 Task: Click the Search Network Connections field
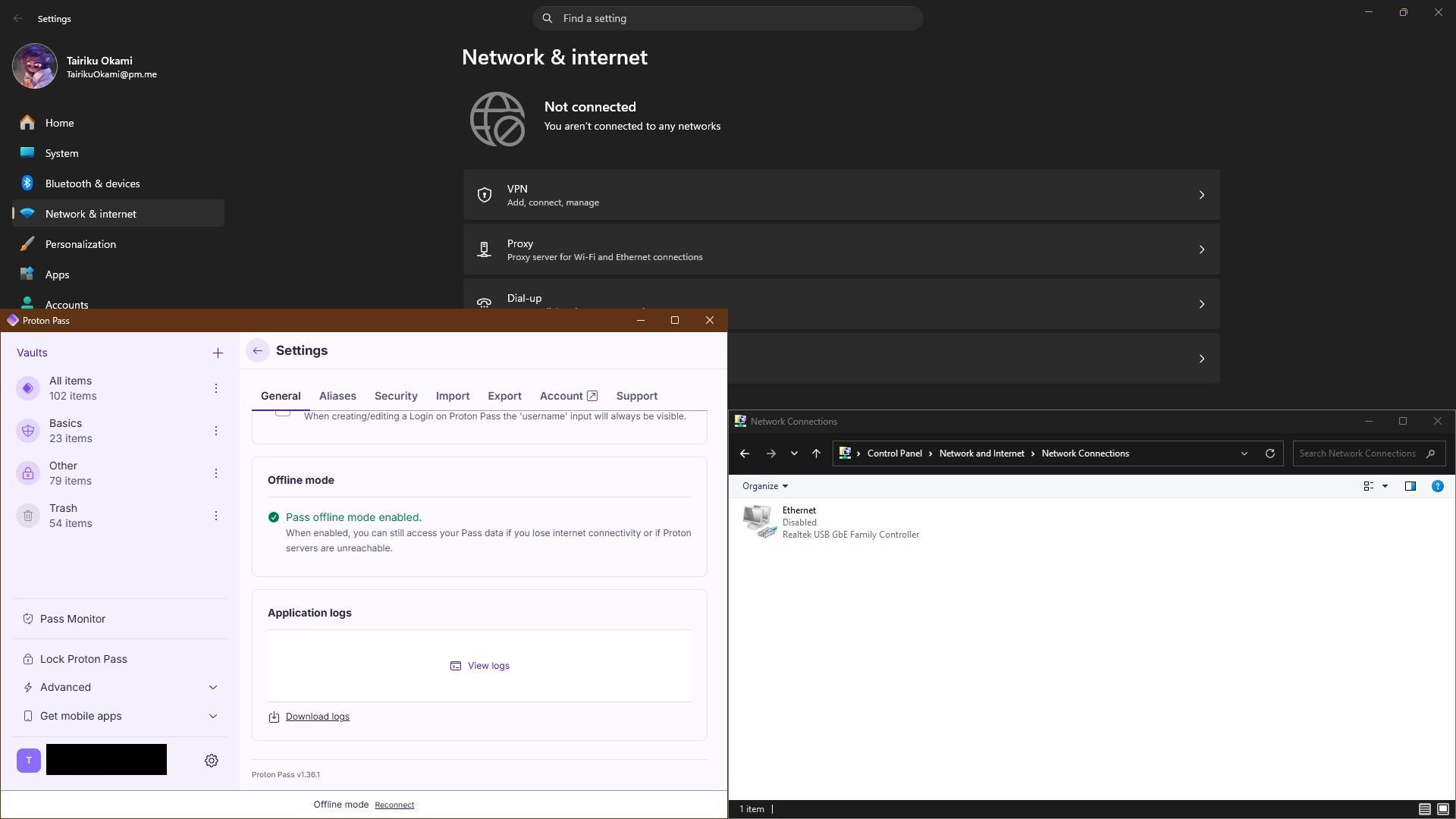click(x=1369, y=453)
